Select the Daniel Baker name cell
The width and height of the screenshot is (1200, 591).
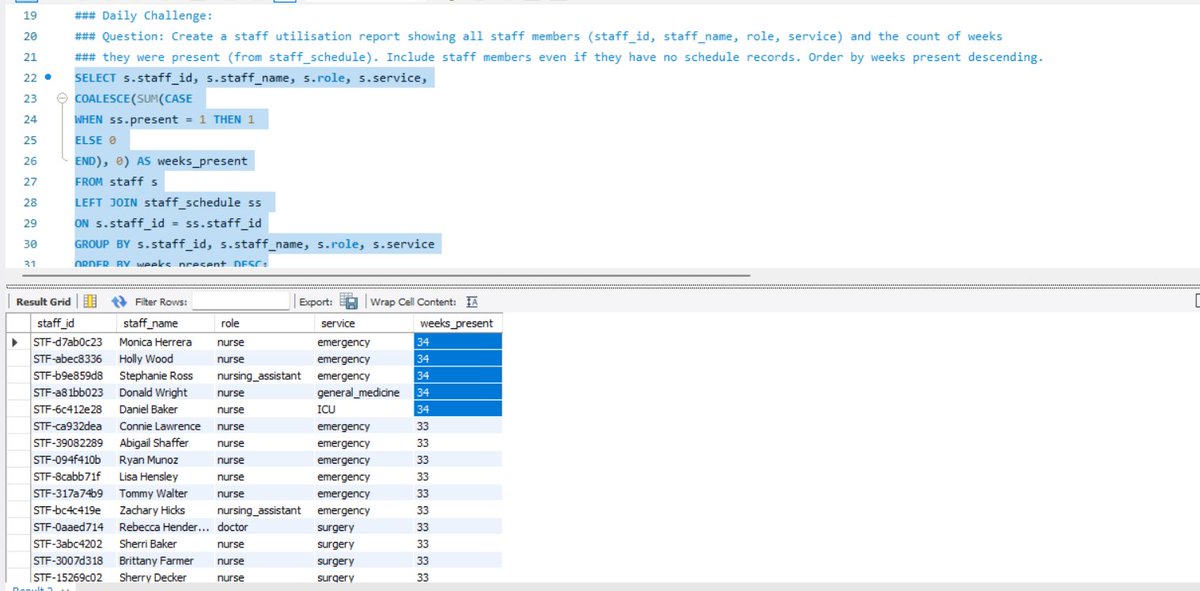pos(164,409)
